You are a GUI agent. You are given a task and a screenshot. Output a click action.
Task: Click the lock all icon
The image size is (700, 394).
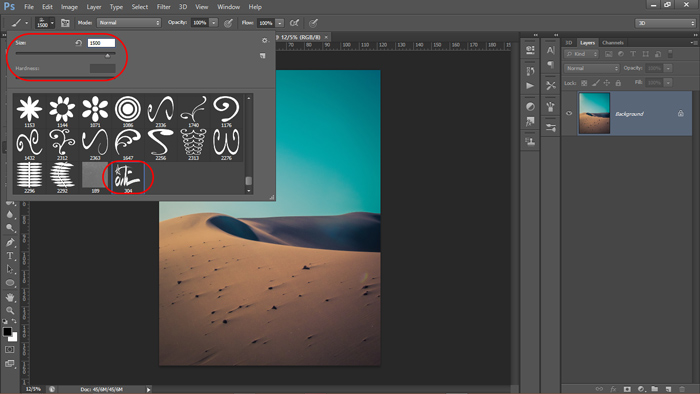point(618,83)
